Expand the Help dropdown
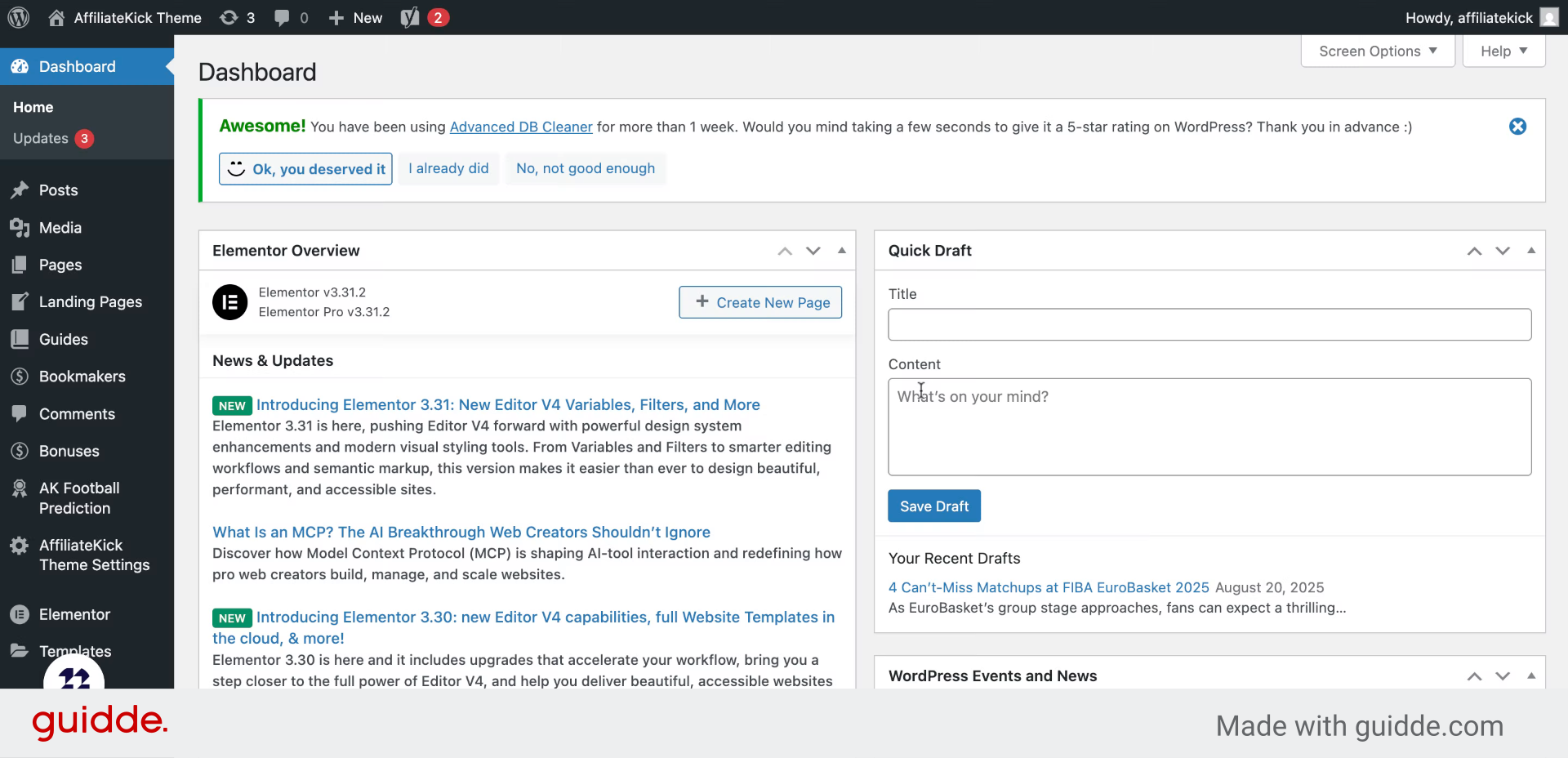The width and height of the screenshot is (1568, 758). pos(1503,51)
